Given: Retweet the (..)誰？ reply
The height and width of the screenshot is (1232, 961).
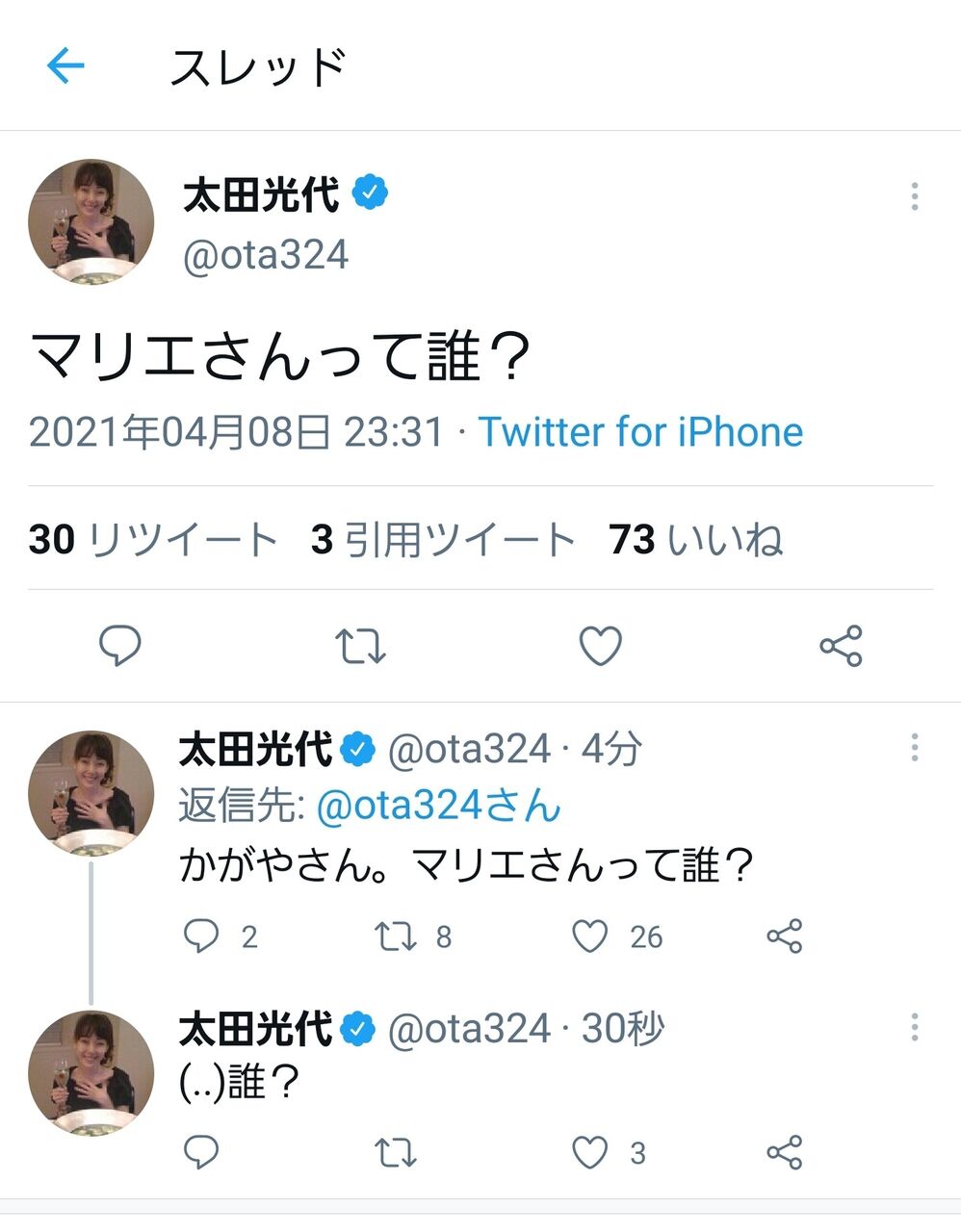Looking at the screenshot, I should [395, 1152].
